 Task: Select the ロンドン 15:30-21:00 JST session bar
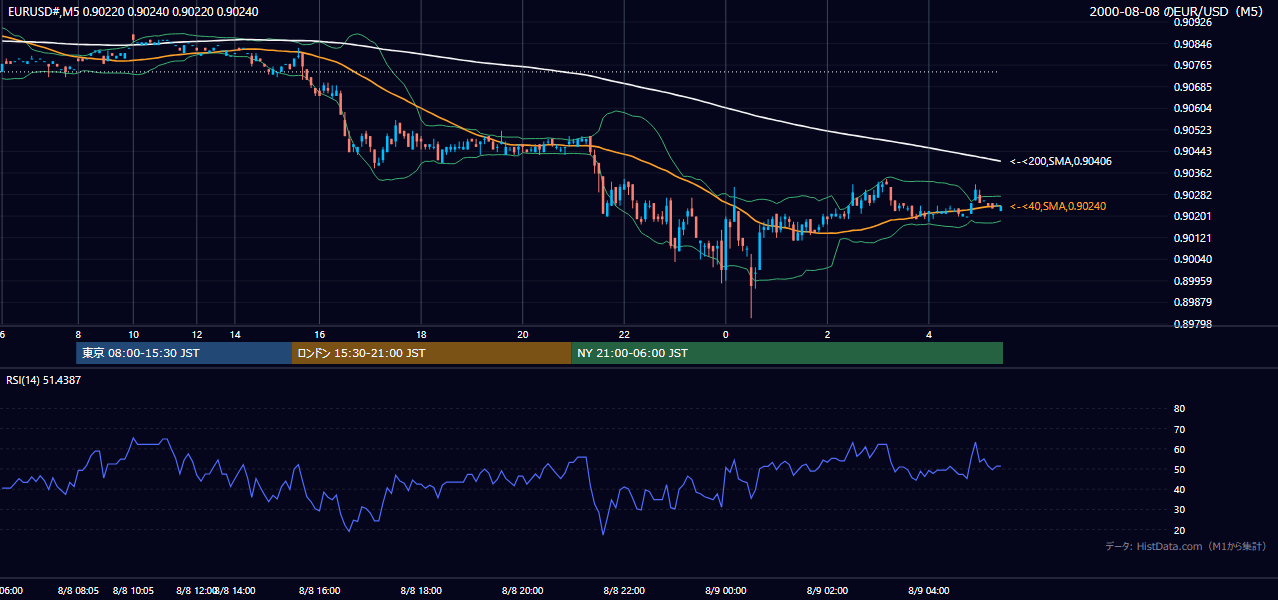[x=432, y=353]
